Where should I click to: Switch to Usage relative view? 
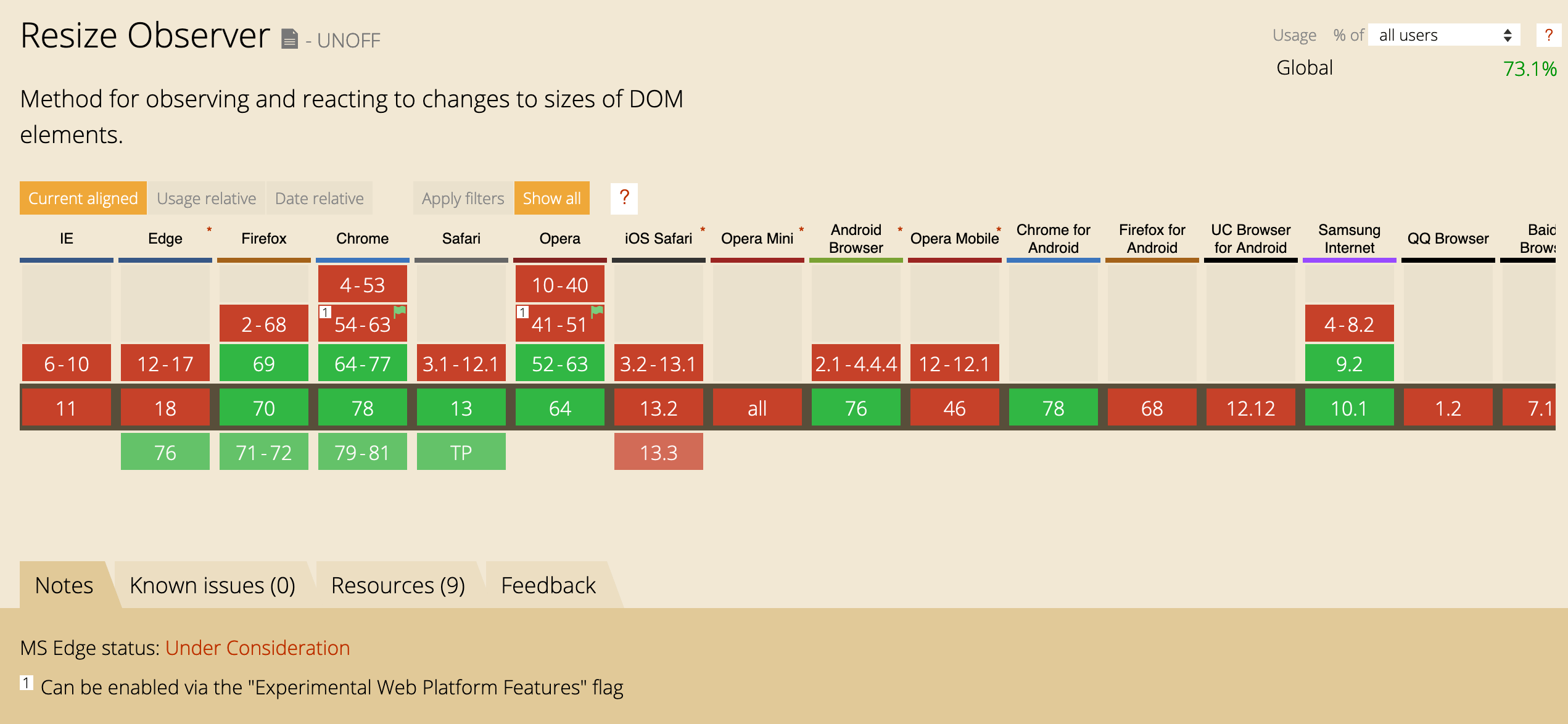[x=206, y=198]
